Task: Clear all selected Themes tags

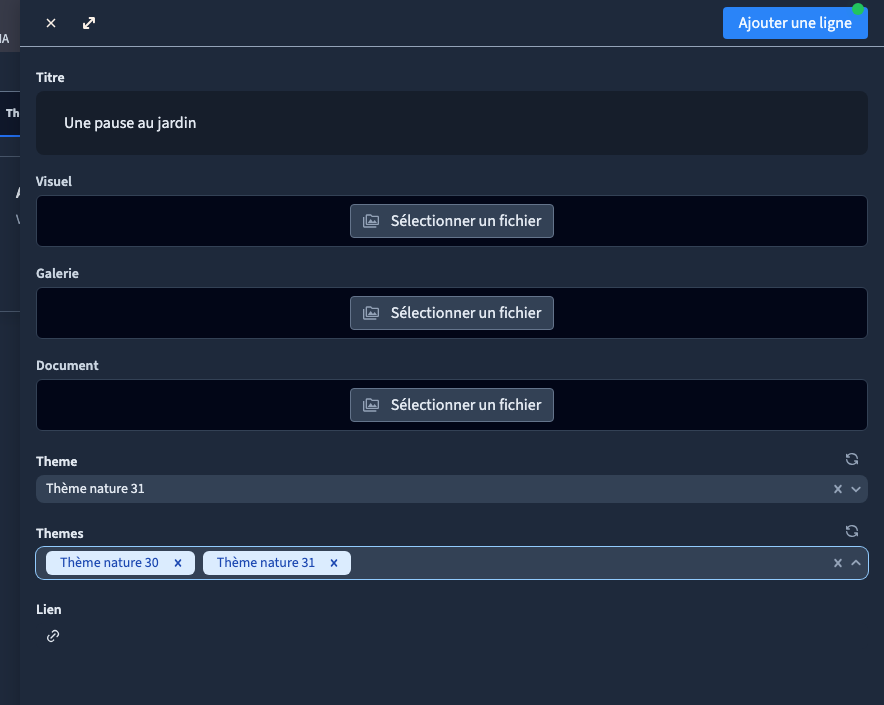Action: (838, 563)
